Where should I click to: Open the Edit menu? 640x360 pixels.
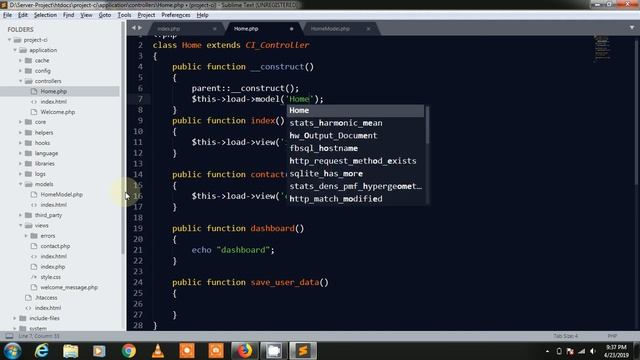(x=23, y=15)
